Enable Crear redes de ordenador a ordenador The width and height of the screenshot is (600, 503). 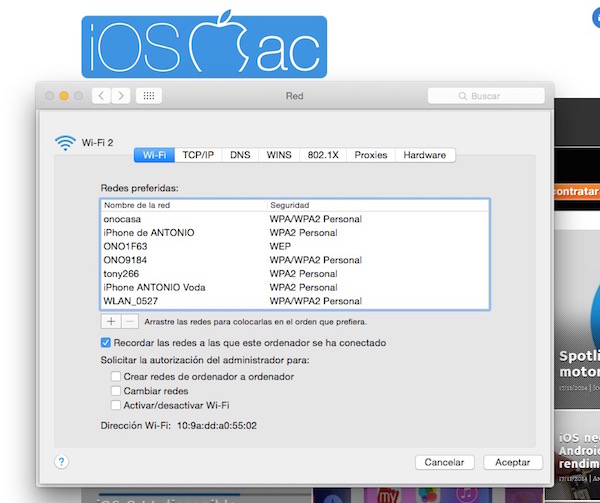point(116,376)
